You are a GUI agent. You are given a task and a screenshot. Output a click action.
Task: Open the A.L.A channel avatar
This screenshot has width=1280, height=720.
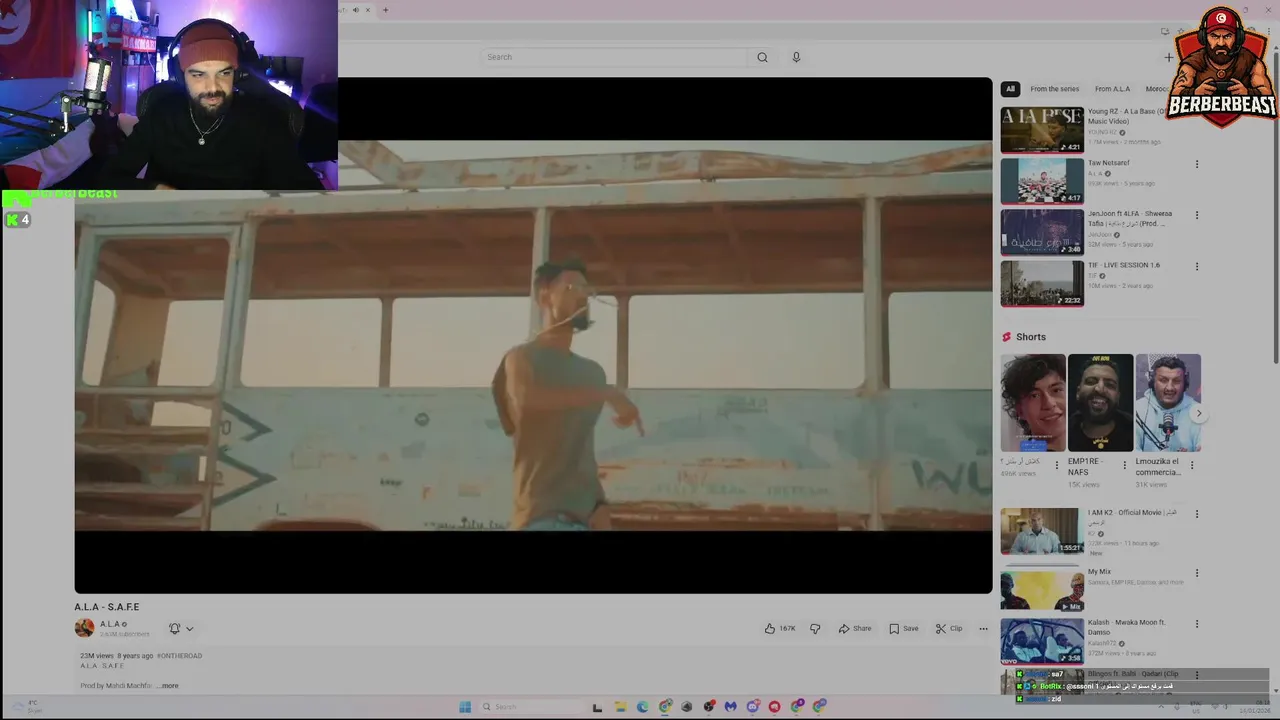(x=84, y=628)
